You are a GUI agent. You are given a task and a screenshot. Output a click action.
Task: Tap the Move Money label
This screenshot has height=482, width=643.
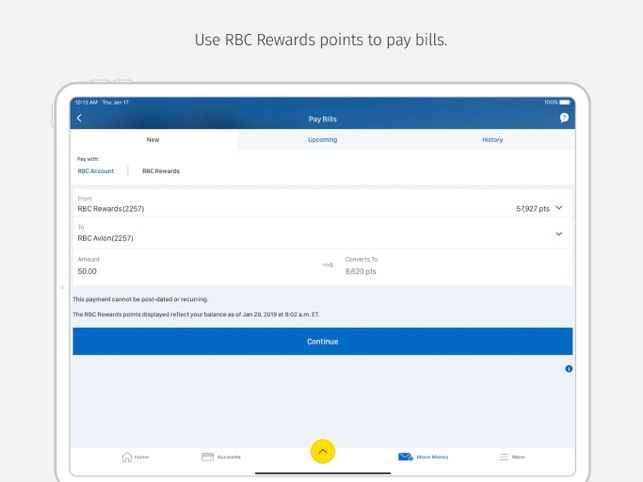[x=432, y=457]
